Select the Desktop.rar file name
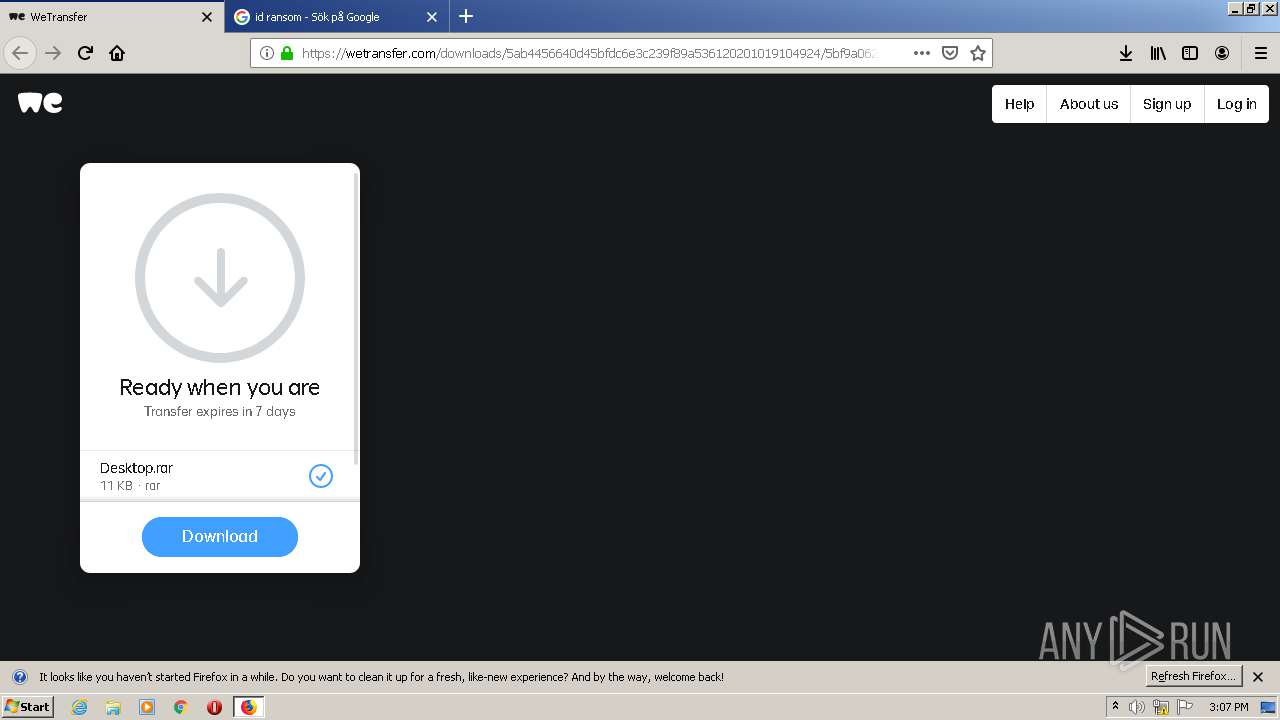 (136, 468)
